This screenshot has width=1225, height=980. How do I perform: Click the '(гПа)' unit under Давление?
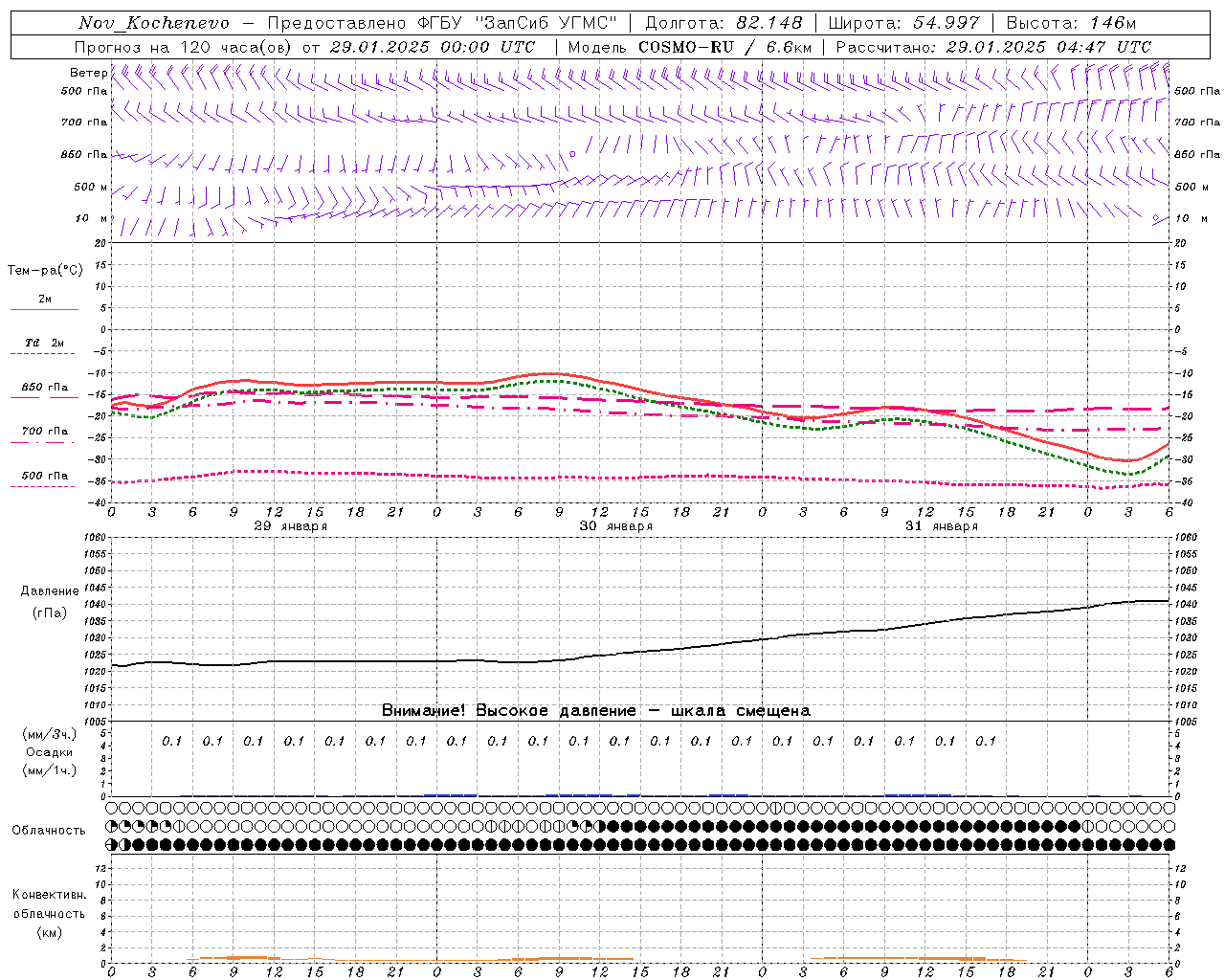coord(50,612)
